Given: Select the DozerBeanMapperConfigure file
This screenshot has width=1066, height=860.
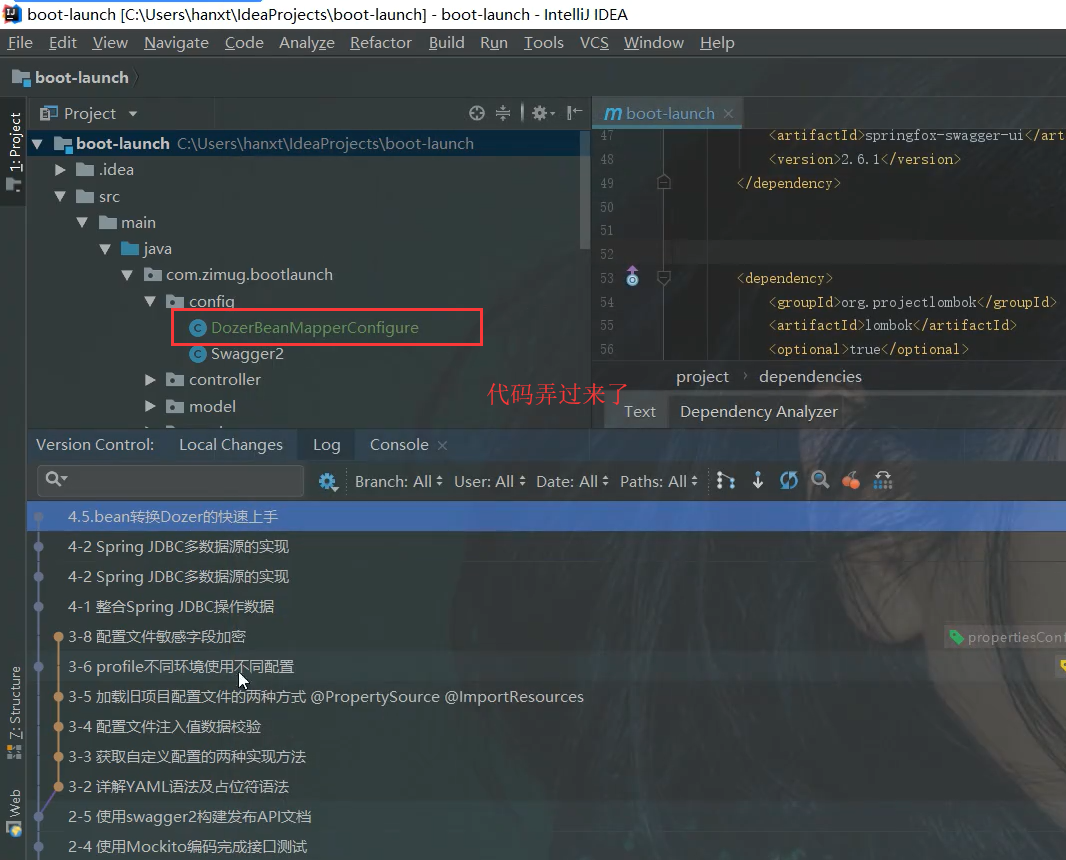Looking at the screenshot, I should click(315, 328).
